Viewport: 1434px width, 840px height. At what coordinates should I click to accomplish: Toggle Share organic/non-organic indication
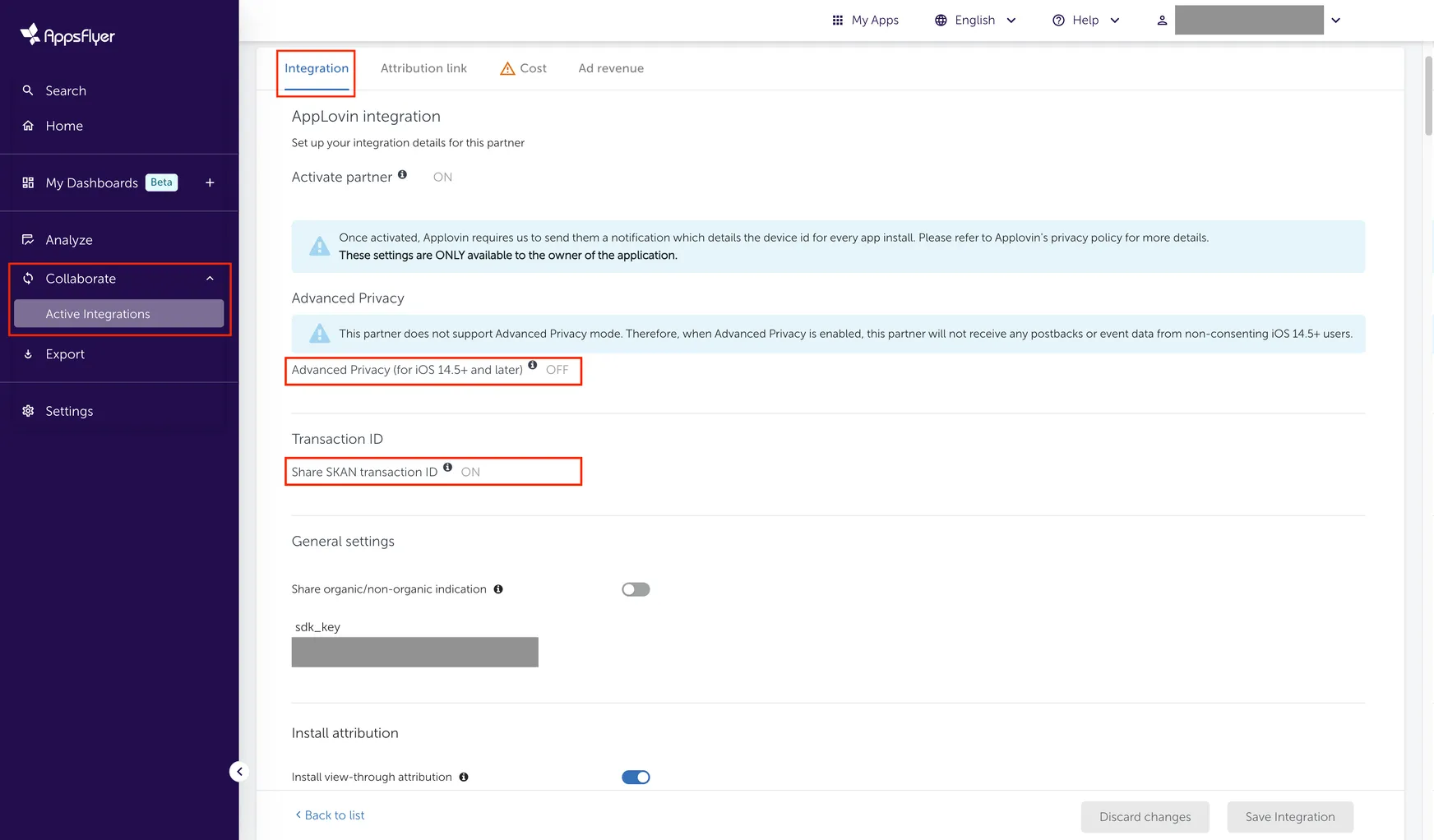pyautogui.click(x=636, y=588)
